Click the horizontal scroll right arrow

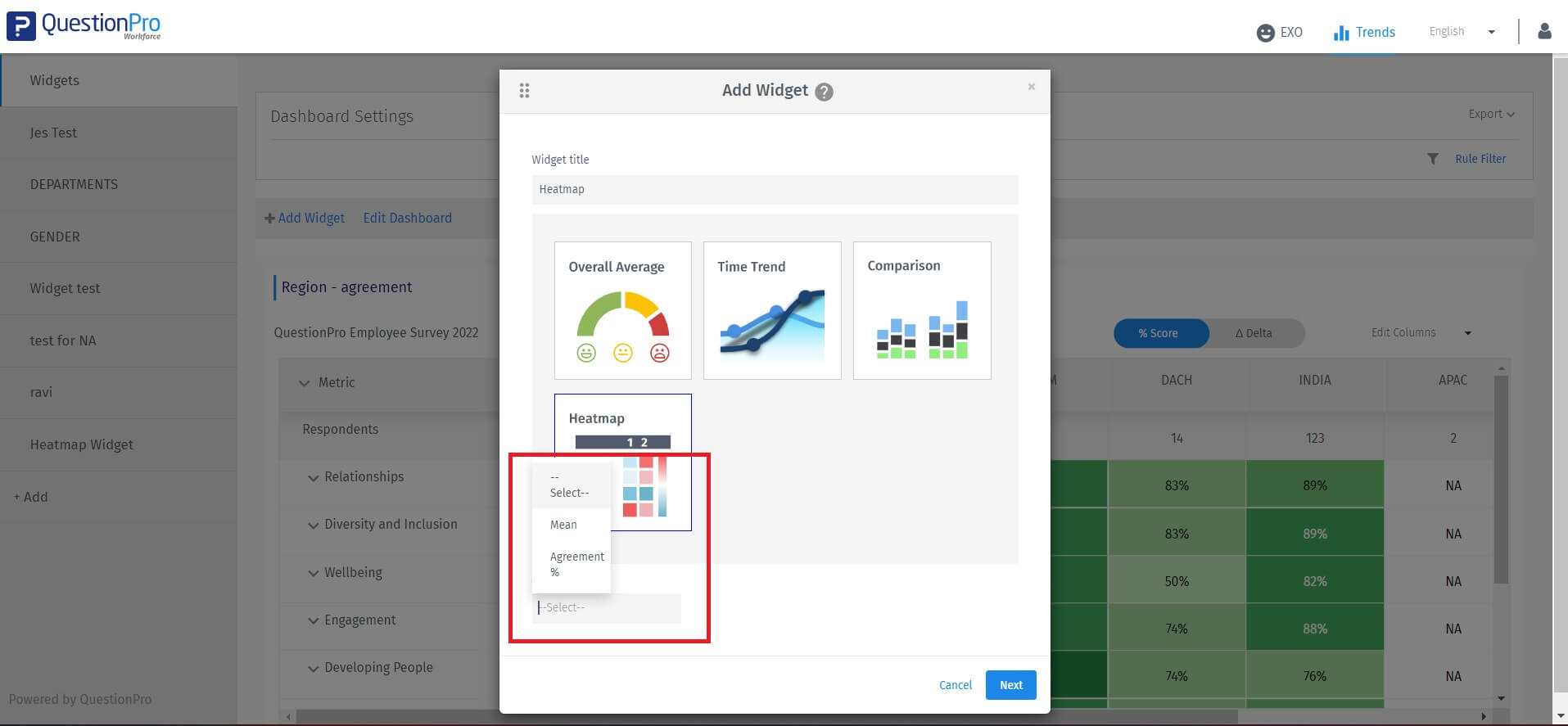click(1484, 716)
